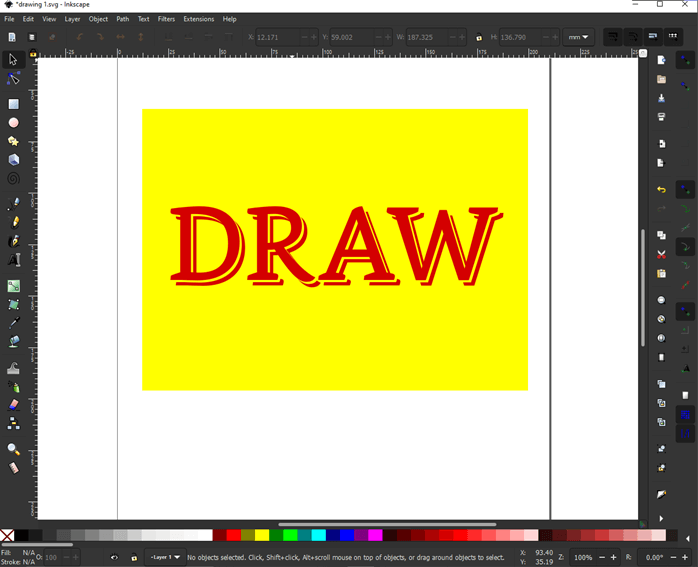Open the View menu
Image resolution: width=698 pixels, height=567 pixels.
pyautogui.click(x=49, y=19)
